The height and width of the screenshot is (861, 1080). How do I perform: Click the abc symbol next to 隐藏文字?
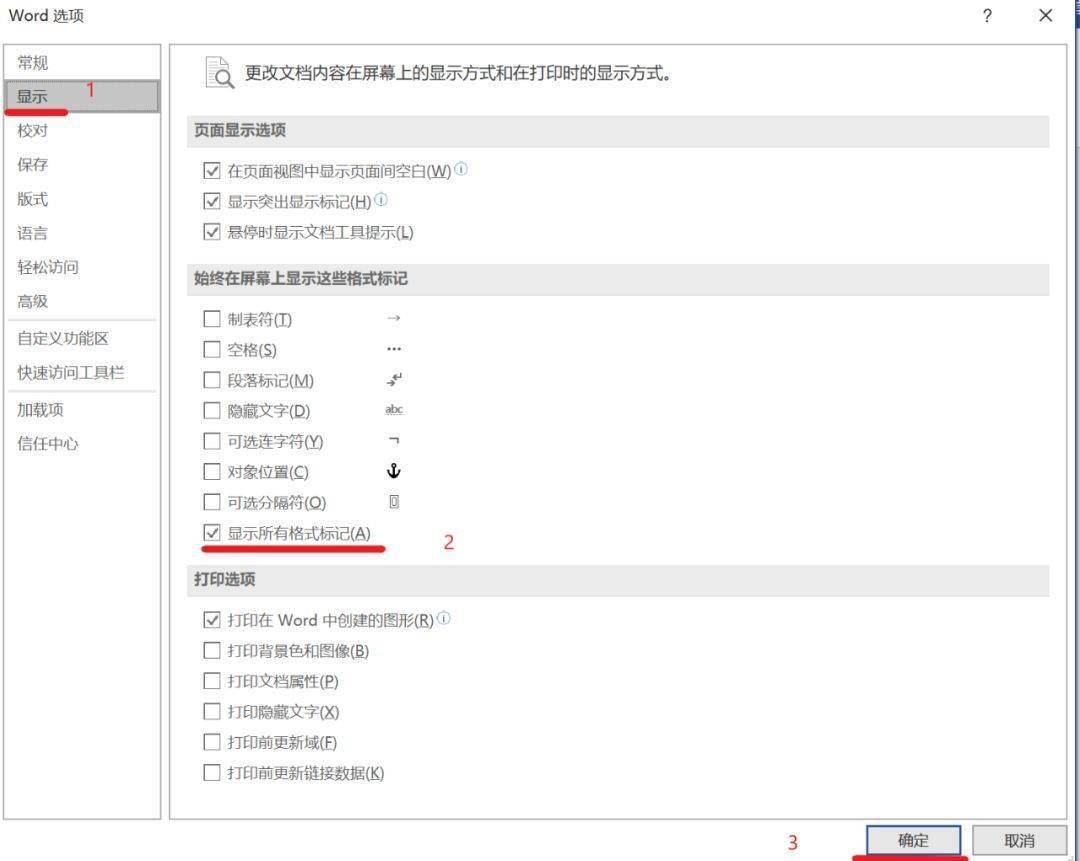(394, 409)
